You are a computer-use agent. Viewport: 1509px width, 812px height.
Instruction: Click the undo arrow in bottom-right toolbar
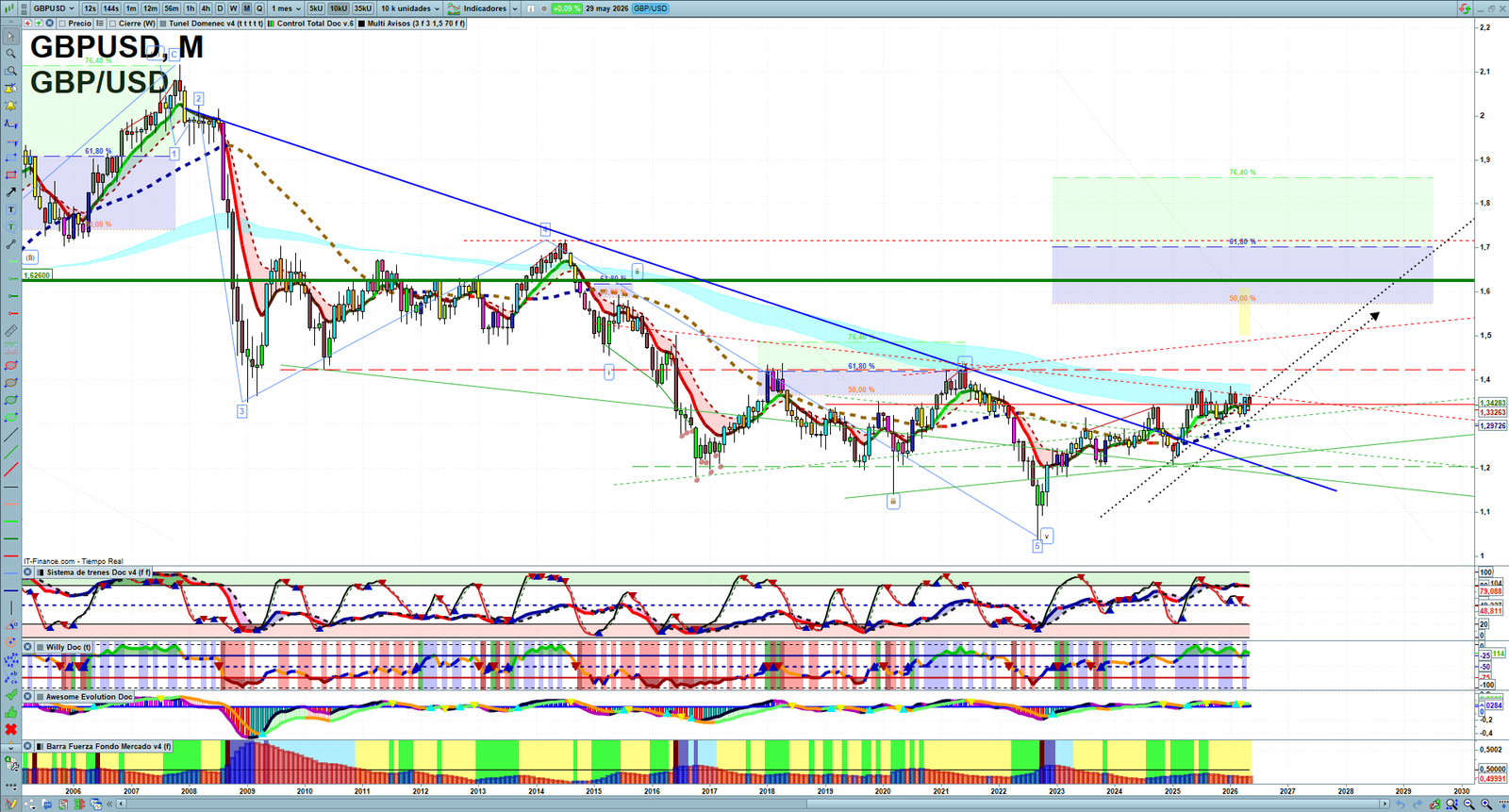coord(1401,804)
